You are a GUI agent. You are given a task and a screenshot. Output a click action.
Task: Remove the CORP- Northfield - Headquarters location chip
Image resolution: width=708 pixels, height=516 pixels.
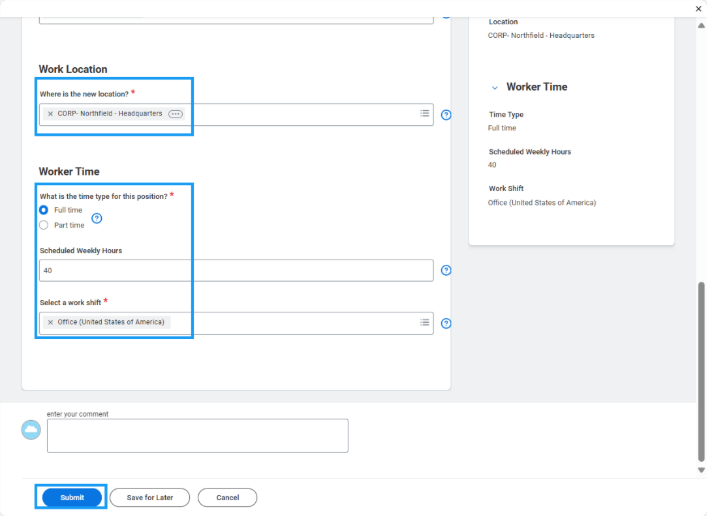pos(50,114)
